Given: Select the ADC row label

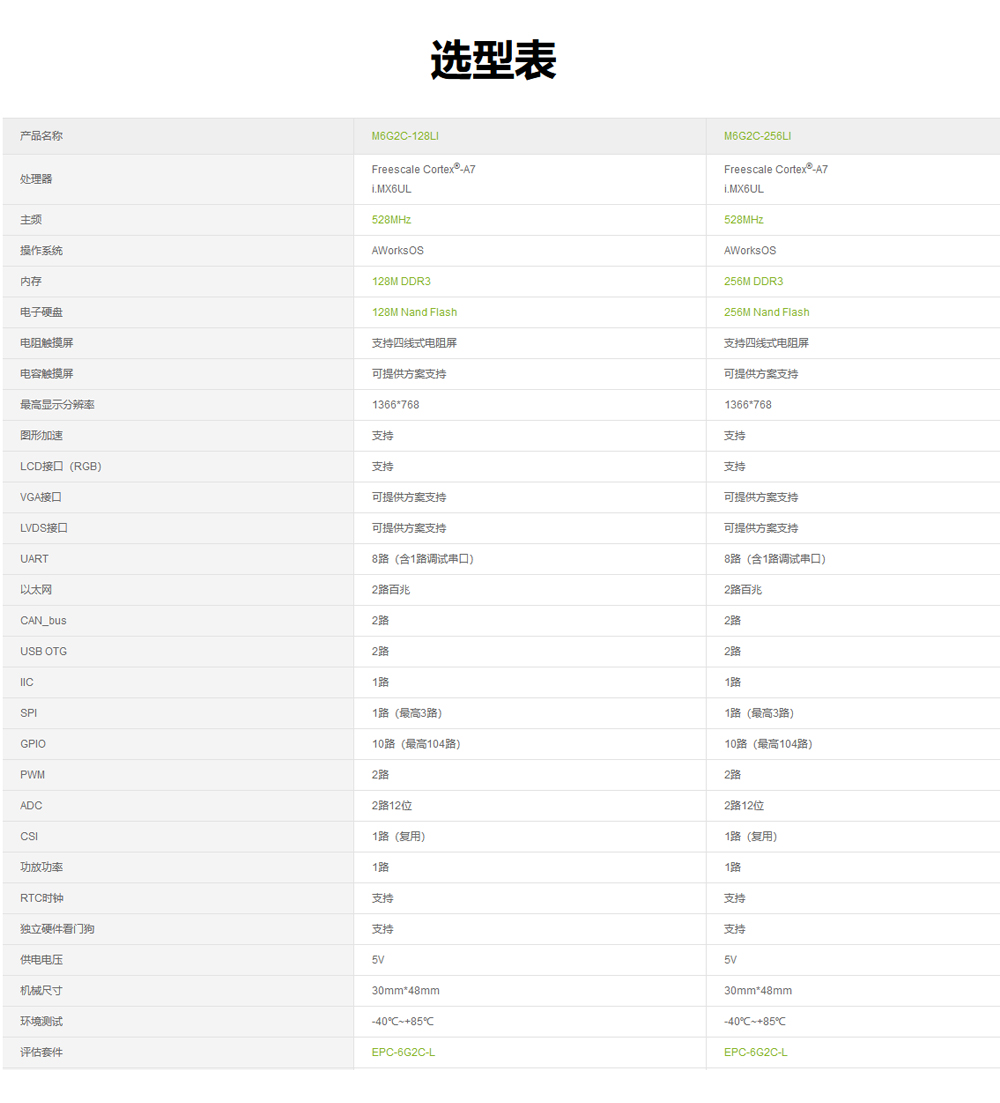Looking at the screenshot, I should [31, 806].
